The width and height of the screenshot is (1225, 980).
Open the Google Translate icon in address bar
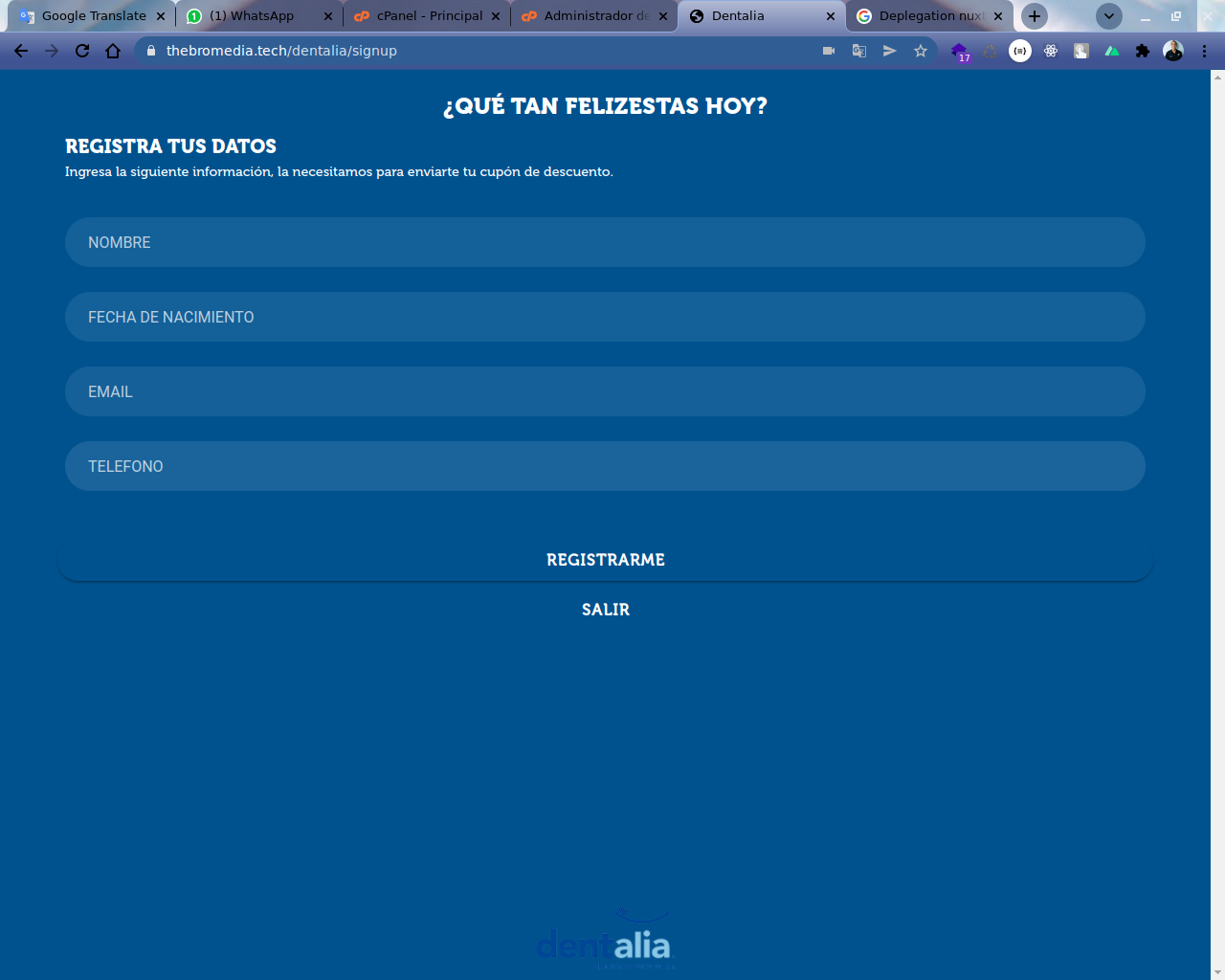tap(859, 51)
